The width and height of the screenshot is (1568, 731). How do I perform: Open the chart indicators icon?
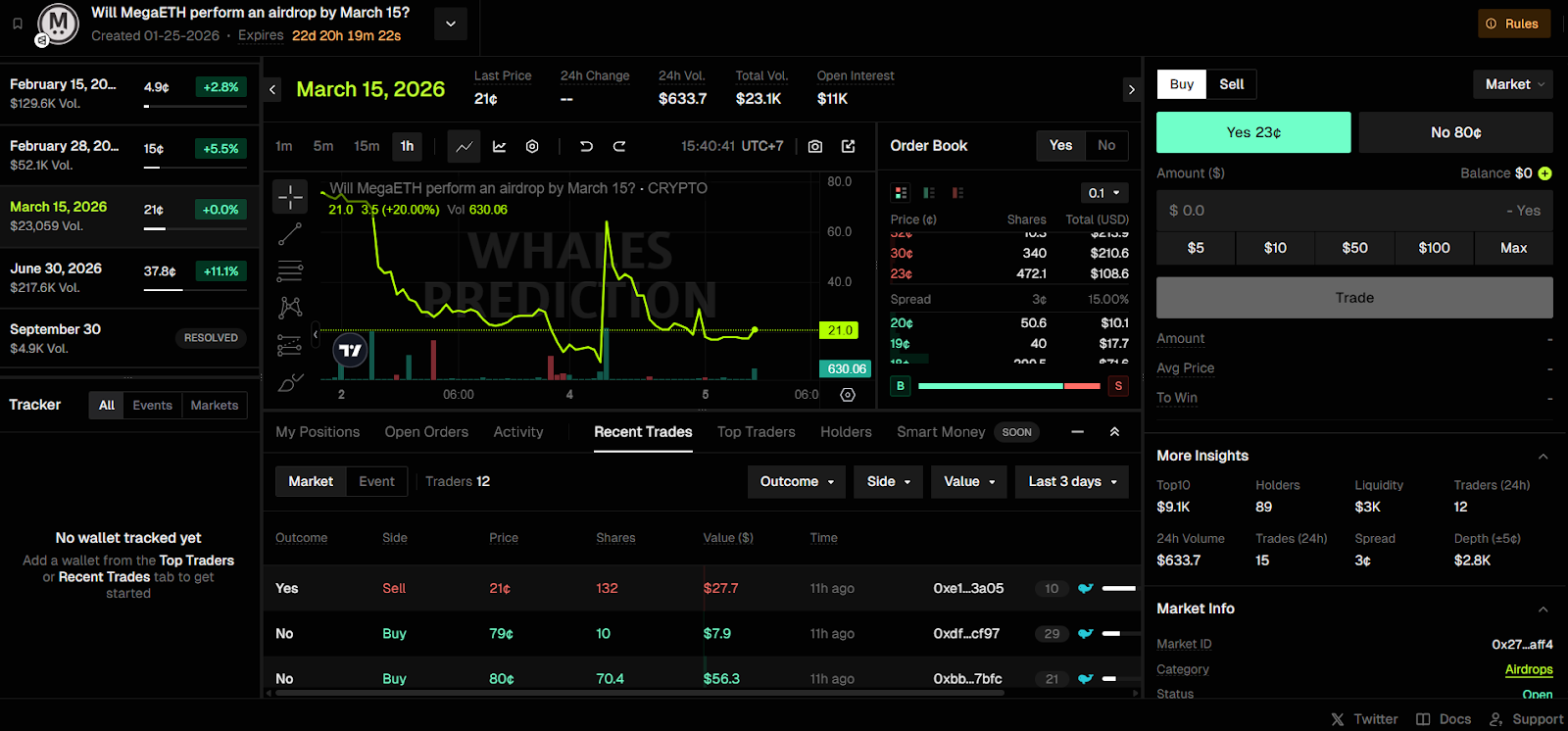pyautogui.click(x=500, y=146)
